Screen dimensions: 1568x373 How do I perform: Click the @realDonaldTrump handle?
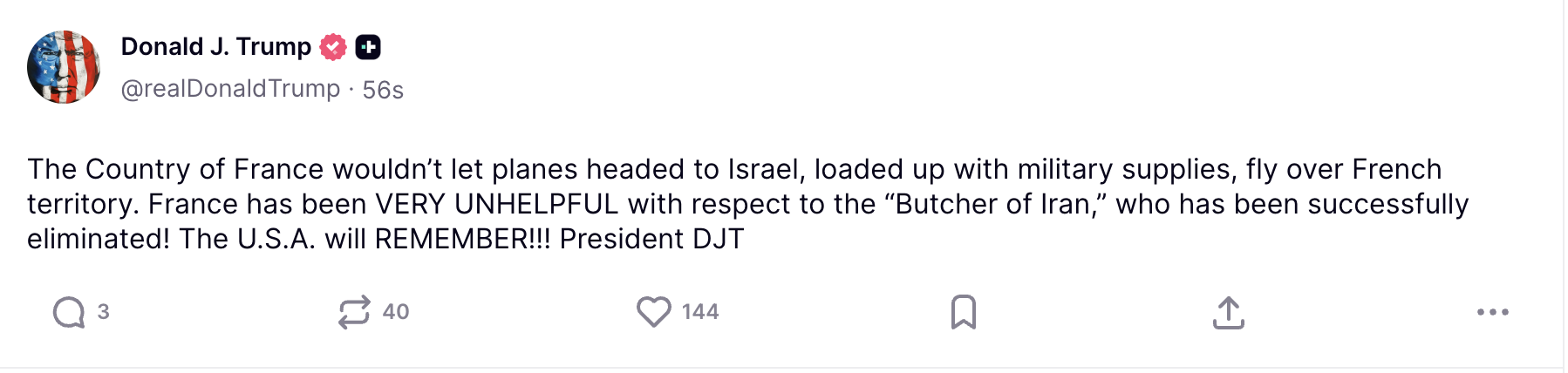click(x=230, y=89)
